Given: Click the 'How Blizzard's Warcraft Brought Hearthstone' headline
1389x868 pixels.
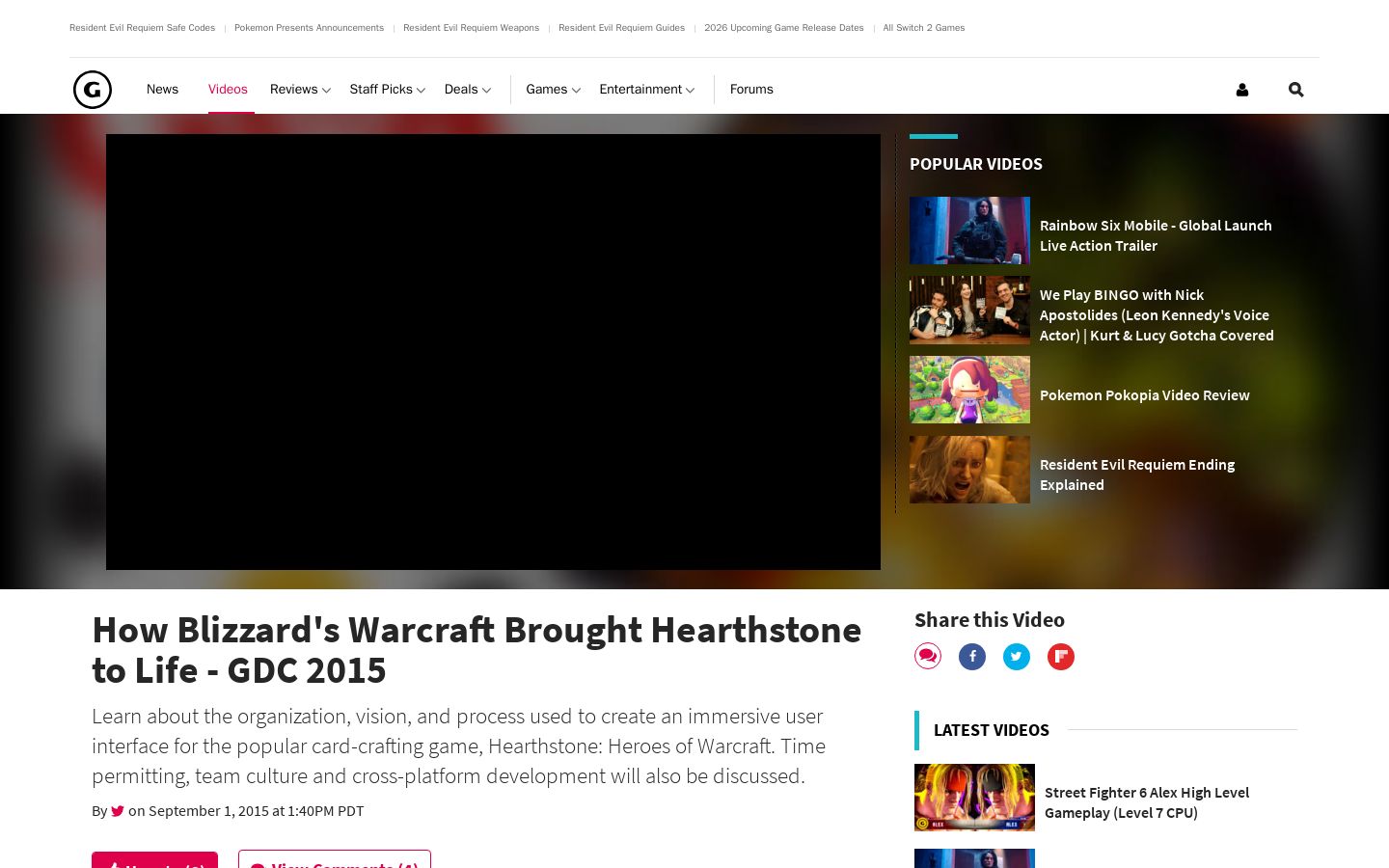Looking at the screenshot, I should click(477, 650).
